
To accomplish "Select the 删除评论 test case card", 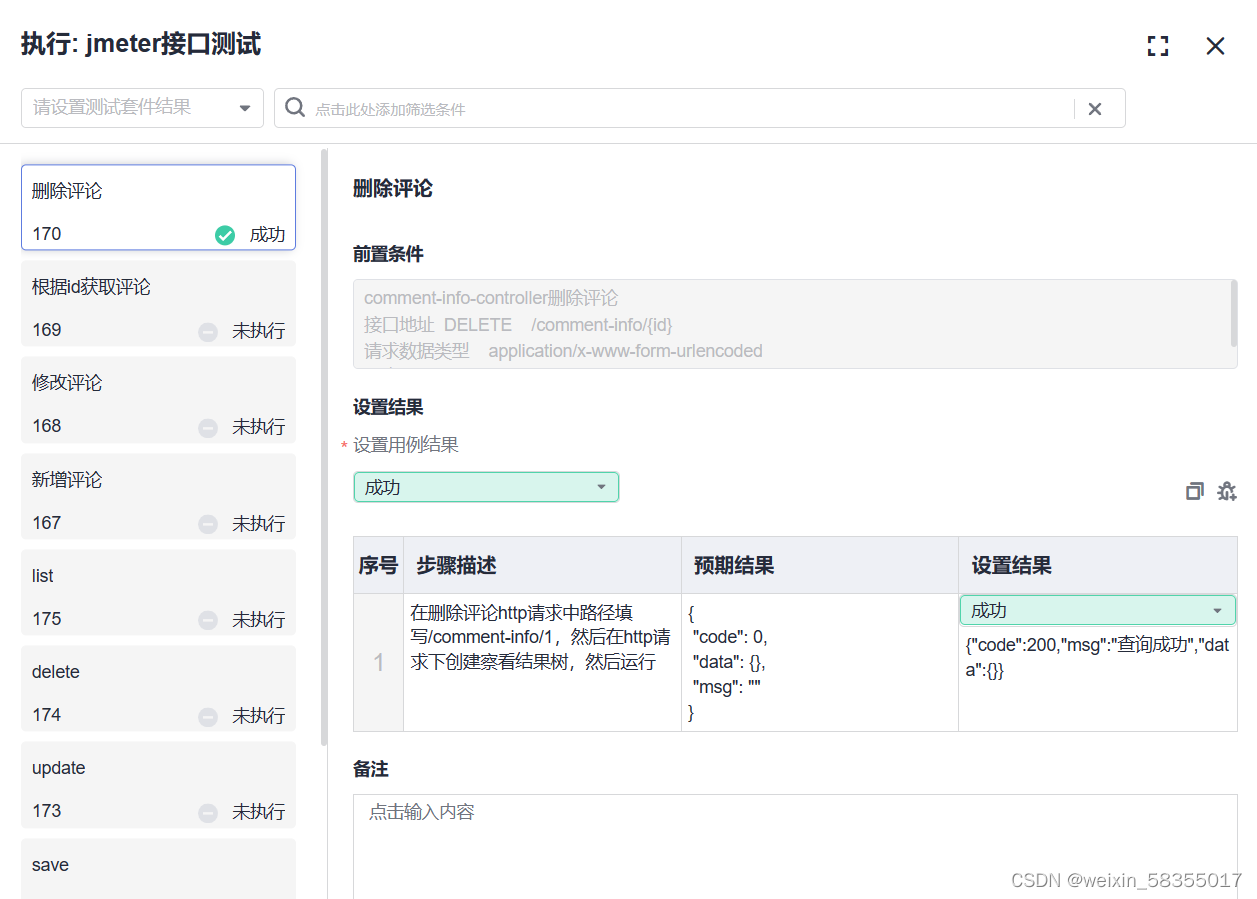I will (x=158, y=207).
